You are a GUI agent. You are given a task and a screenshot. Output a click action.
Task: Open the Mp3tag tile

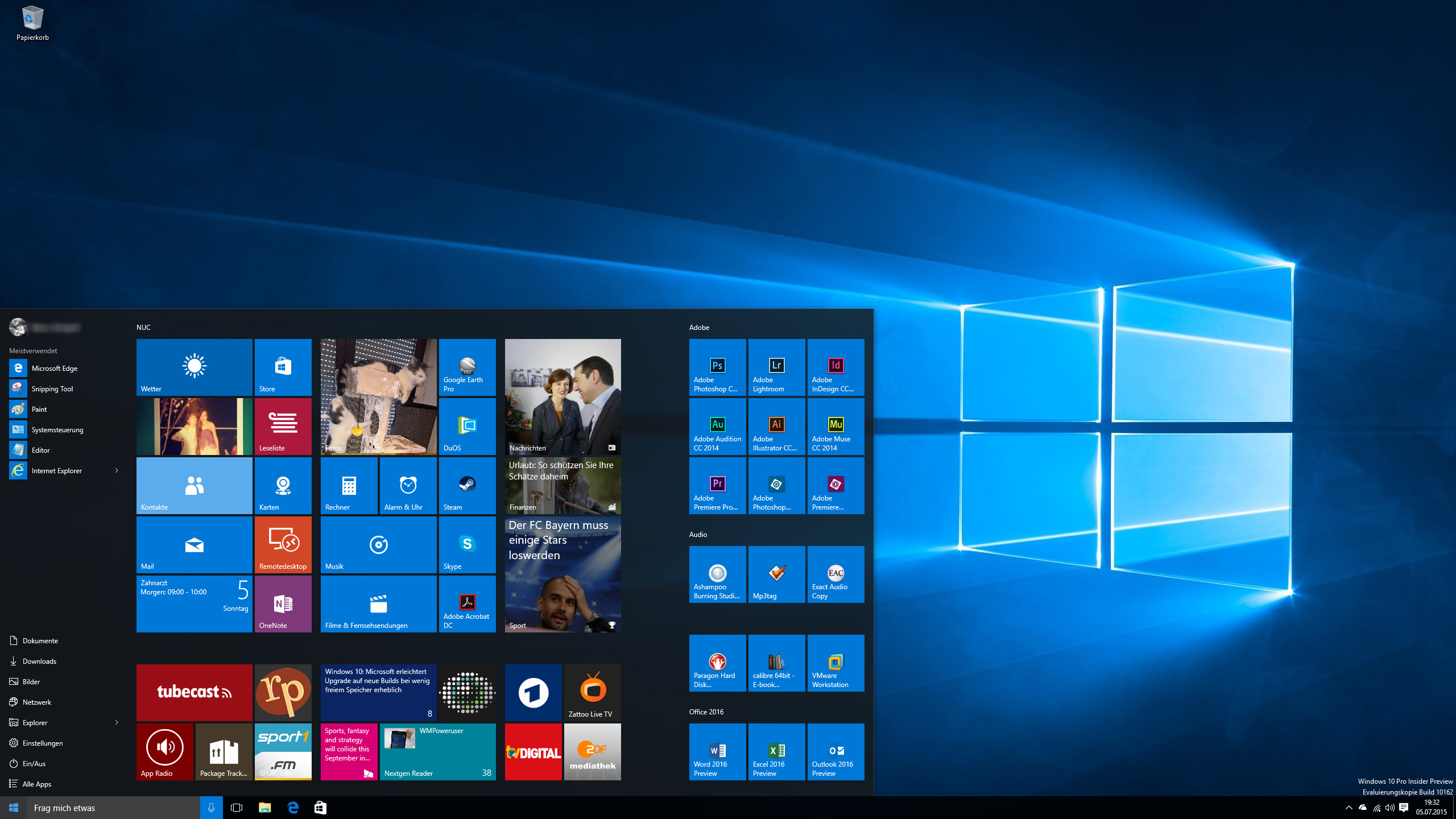(x=776, y=574)
